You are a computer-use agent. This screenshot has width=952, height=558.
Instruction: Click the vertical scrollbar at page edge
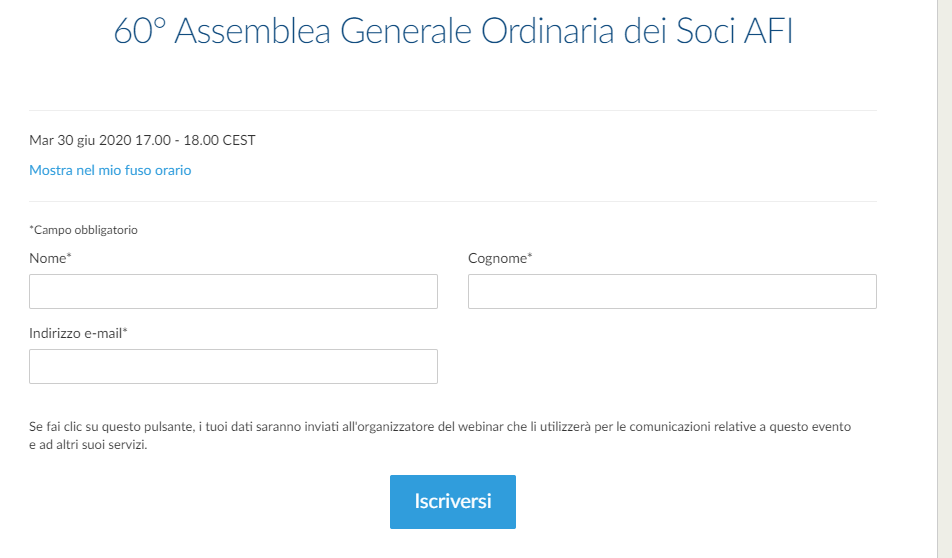(945, 279)
